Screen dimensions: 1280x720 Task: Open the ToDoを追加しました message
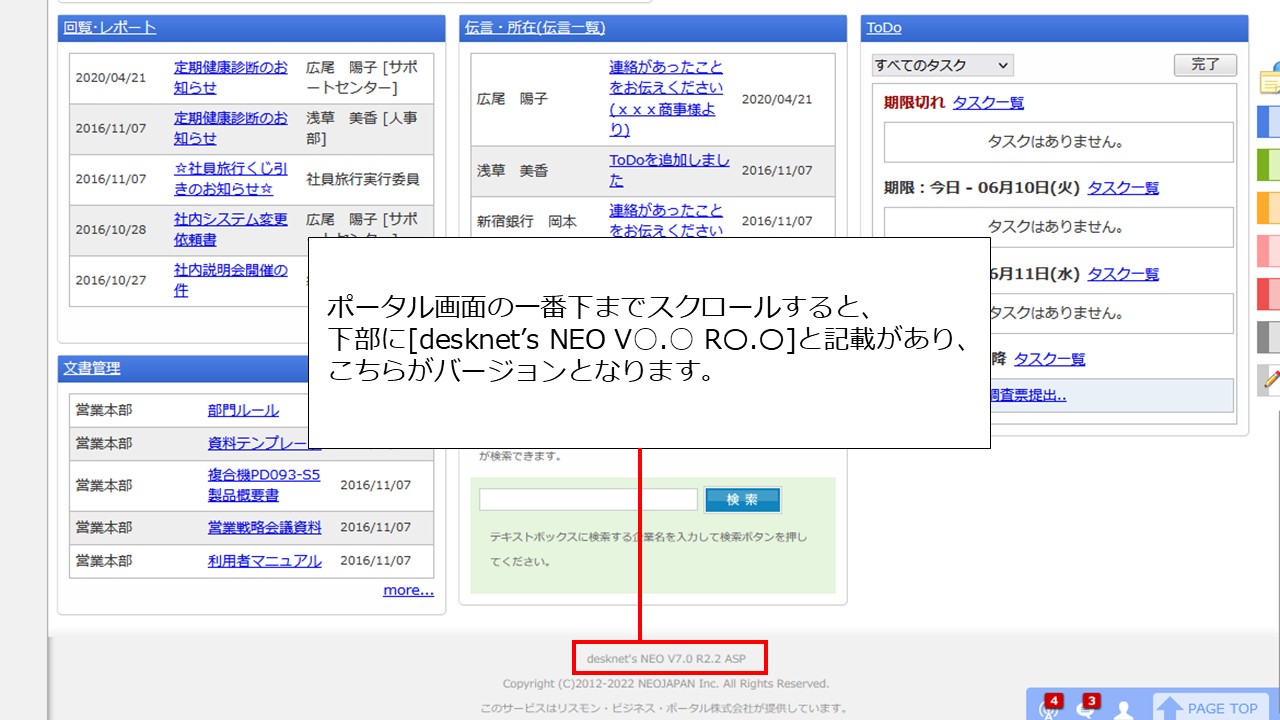click(x=670, y=170)
